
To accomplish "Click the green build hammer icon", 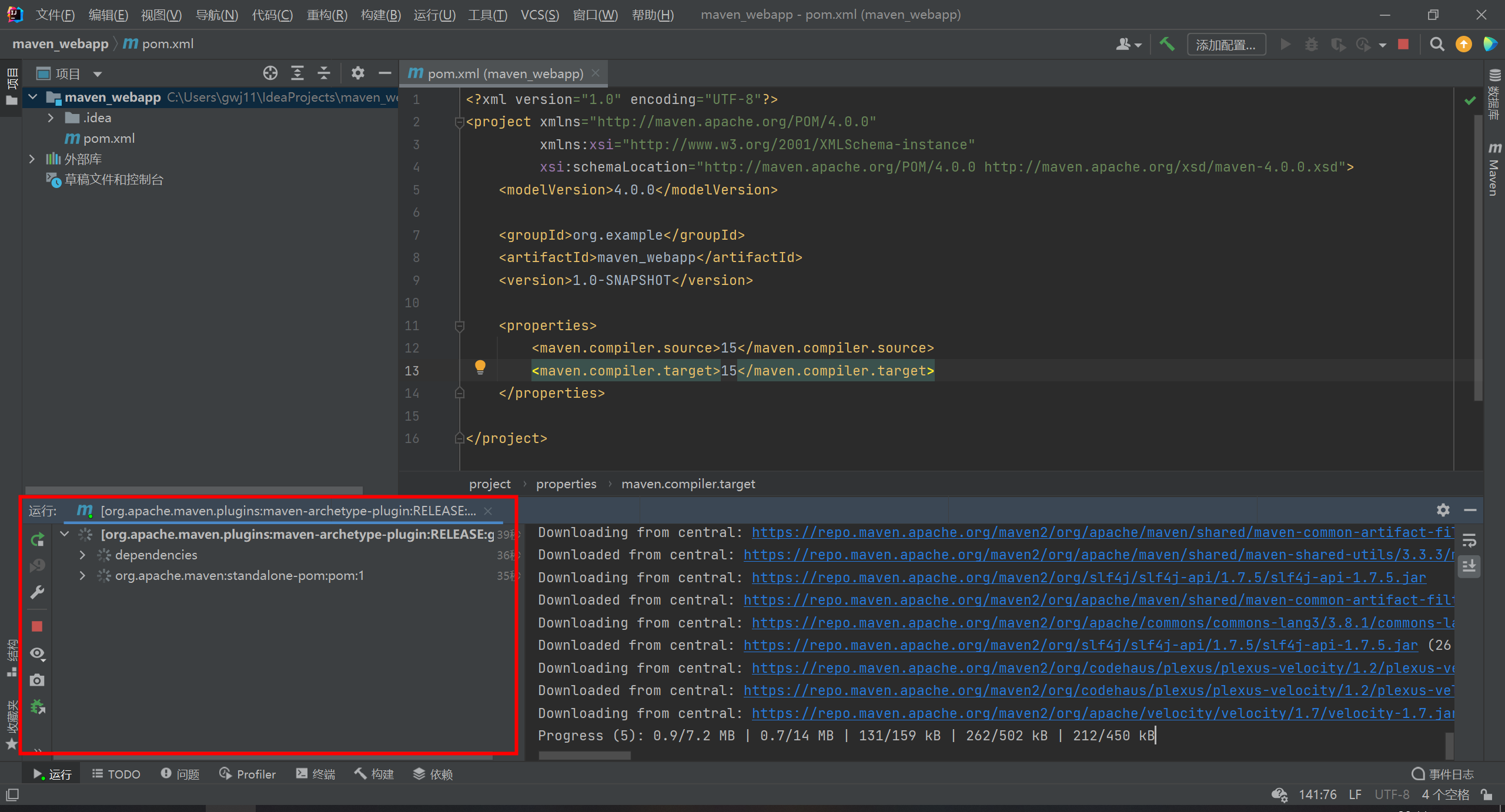I will 1167,44.
